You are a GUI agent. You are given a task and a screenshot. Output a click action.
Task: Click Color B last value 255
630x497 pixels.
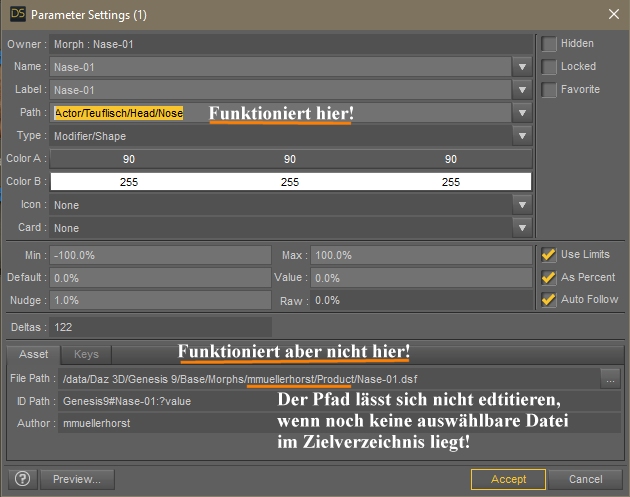[x=451, y=182]
